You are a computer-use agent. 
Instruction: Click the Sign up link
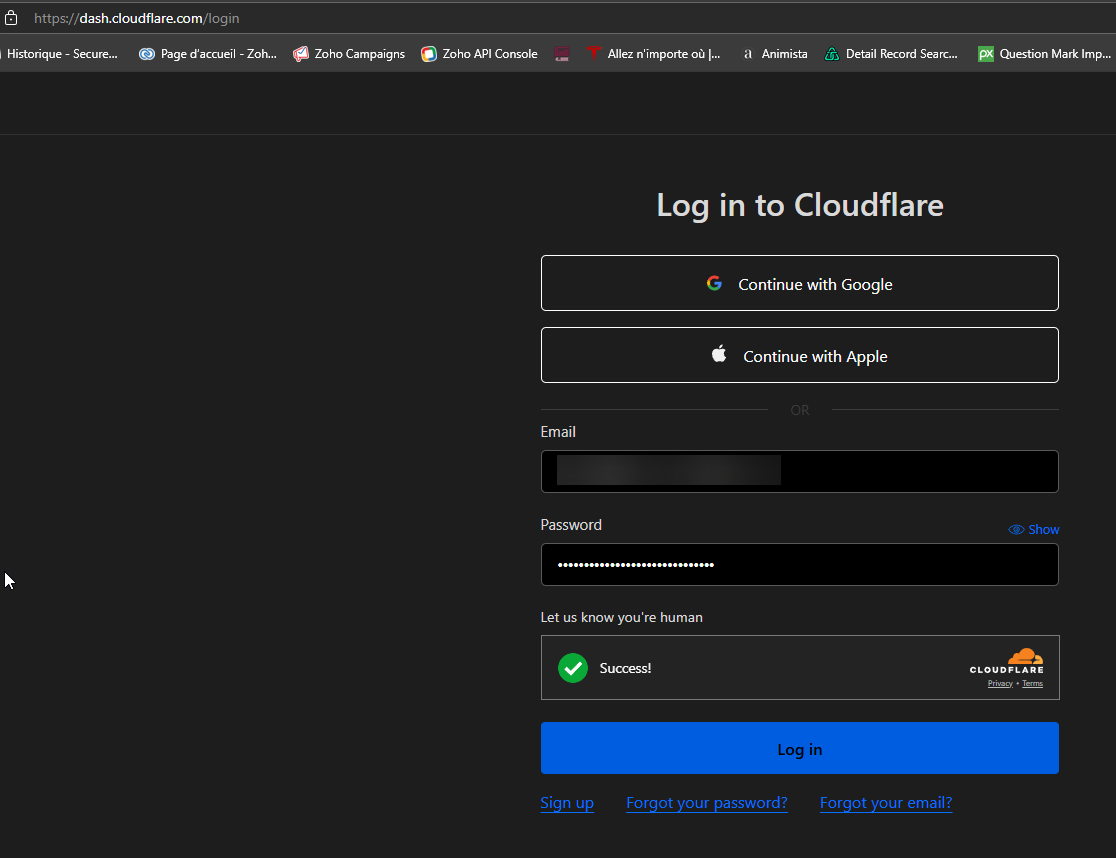(x=567, y=803)
